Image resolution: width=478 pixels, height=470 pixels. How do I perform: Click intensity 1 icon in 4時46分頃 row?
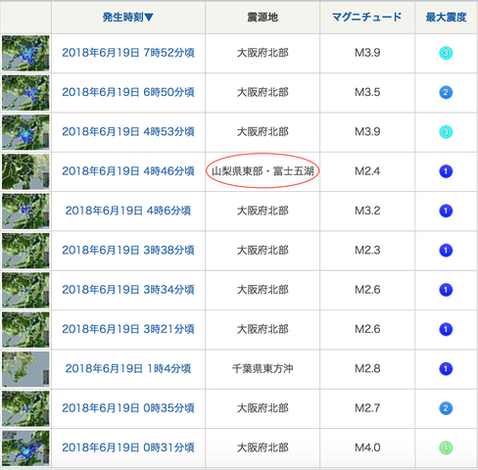click(x=446, y=171)
